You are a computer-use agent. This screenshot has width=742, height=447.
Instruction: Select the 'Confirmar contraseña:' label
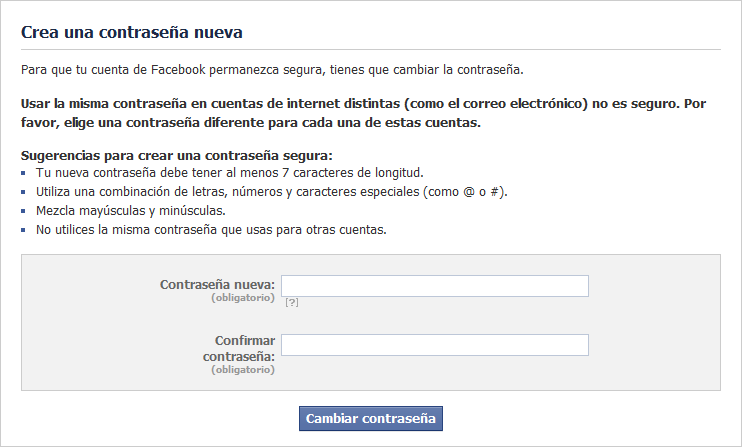(239, 349)
